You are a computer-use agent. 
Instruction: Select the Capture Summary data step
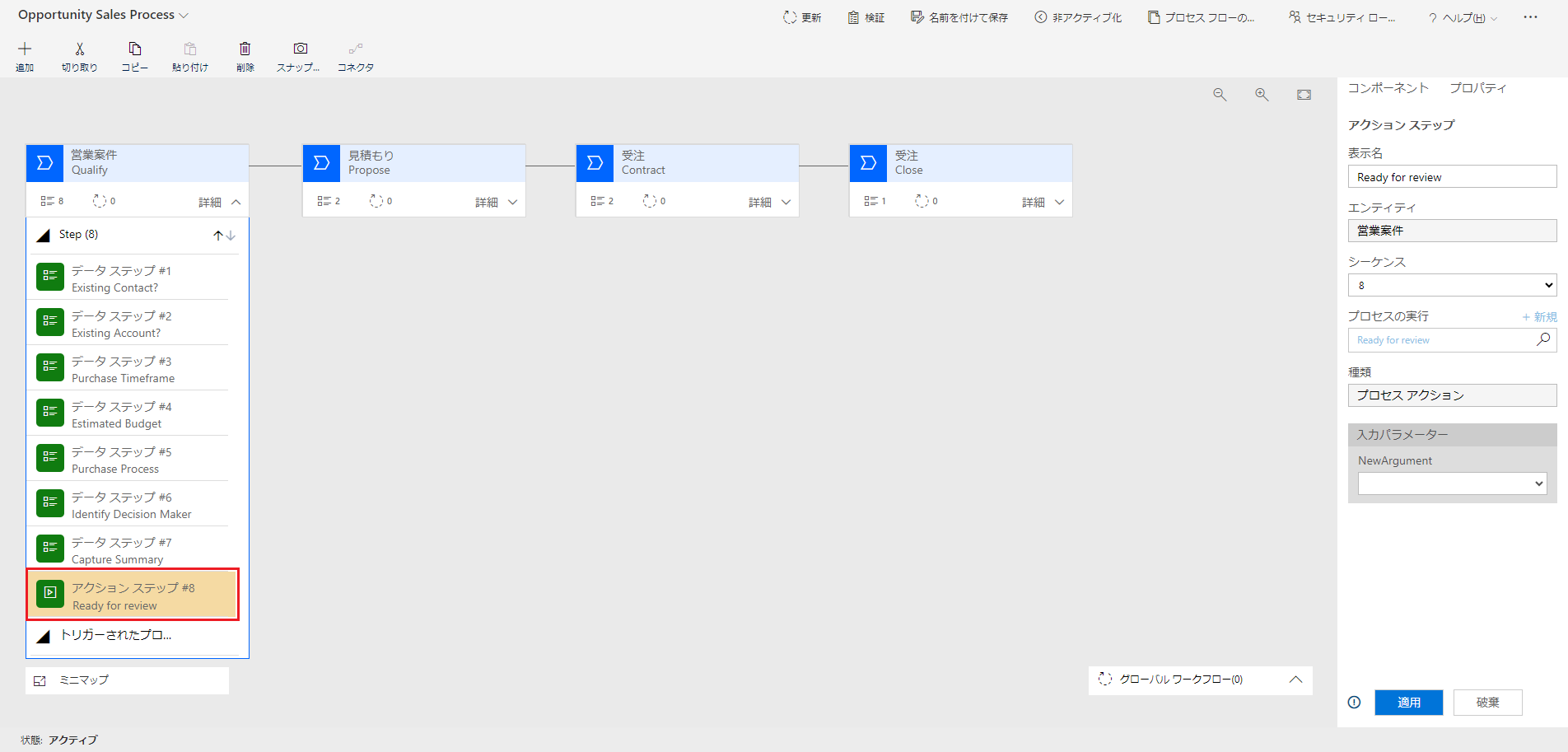click(133, 550)
